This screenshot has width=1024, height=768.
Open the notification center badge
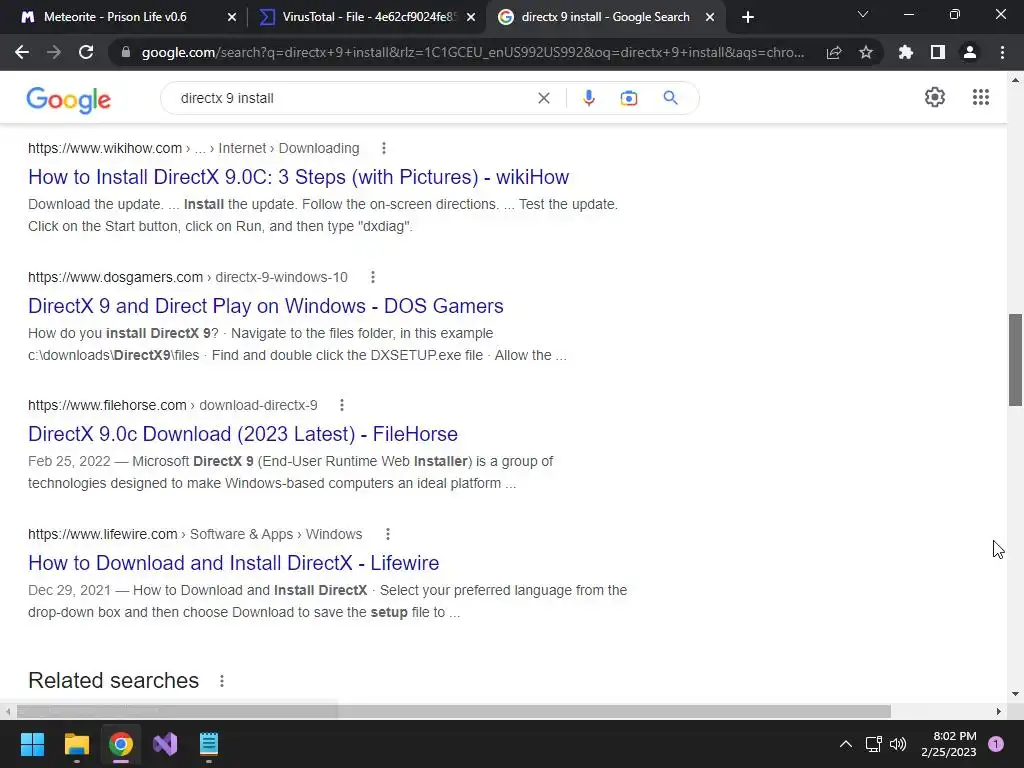click(x=996, y=744)
